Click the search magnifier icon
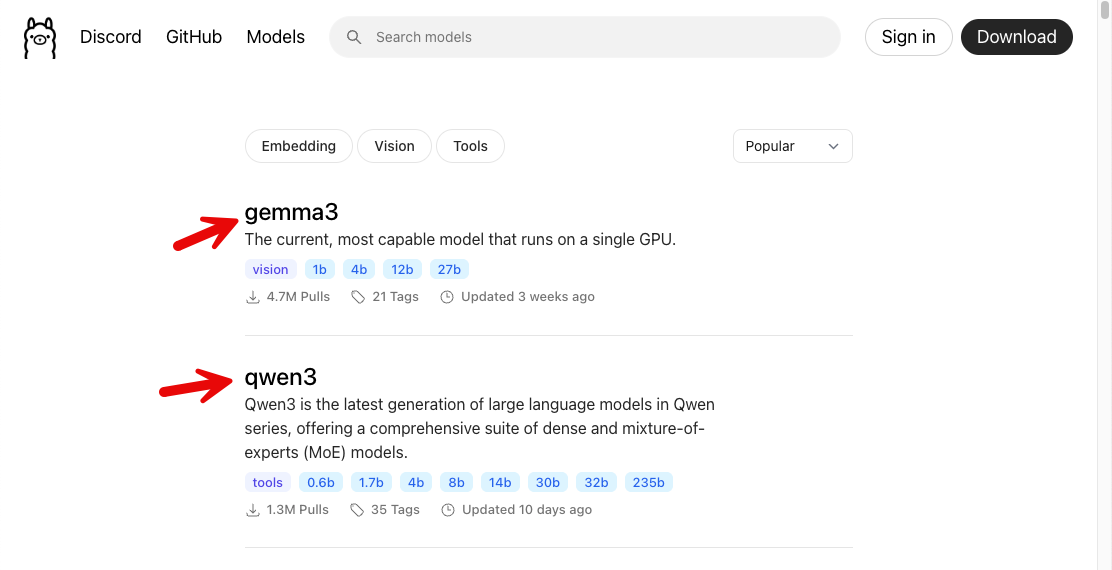The width and height of the screenshot is (1112, 570). [x=354, y=37]
